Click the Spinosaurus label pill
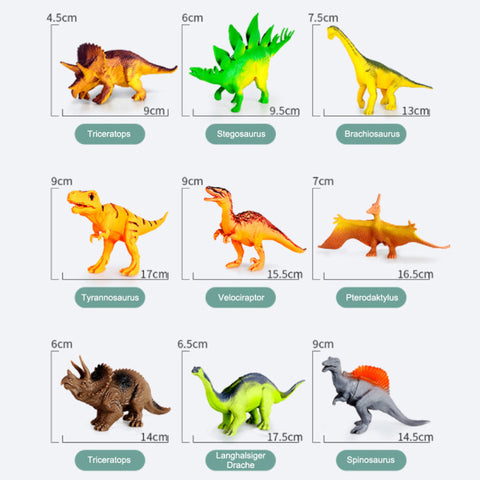Viewport: 480px width, 480px height. (x=371, y=460)
